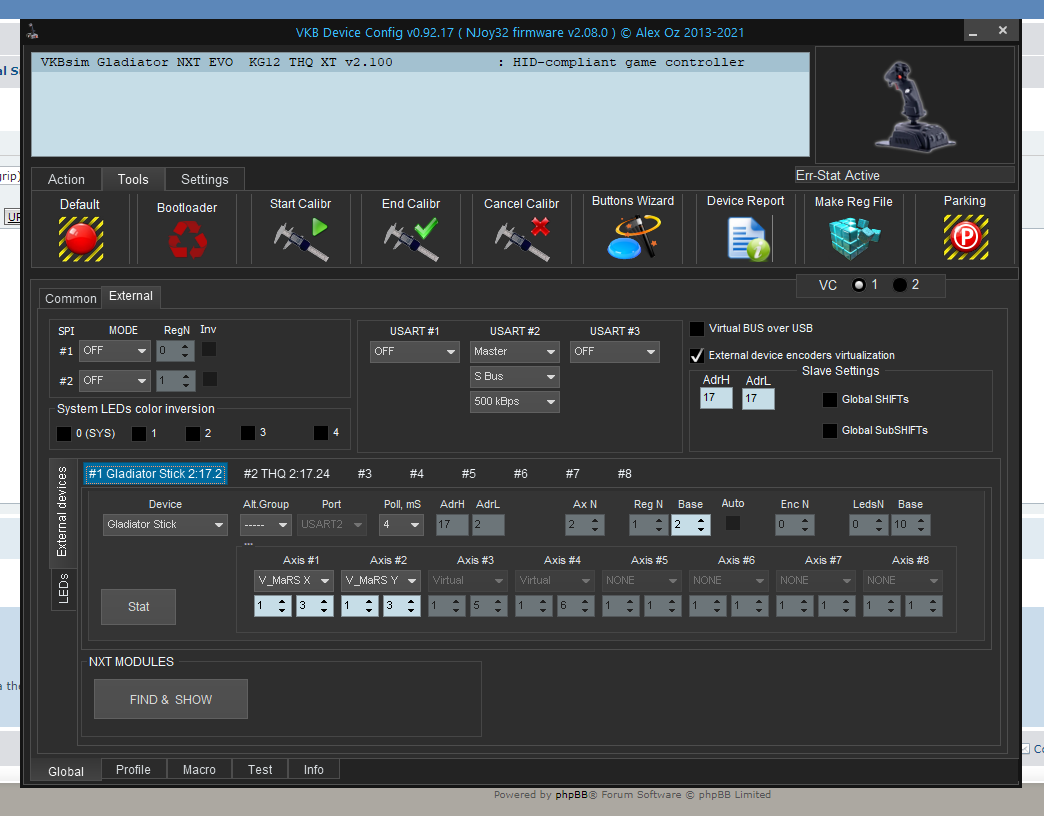Click the Default red button icon
1044x816 pixels.
(x=80, y=238)
